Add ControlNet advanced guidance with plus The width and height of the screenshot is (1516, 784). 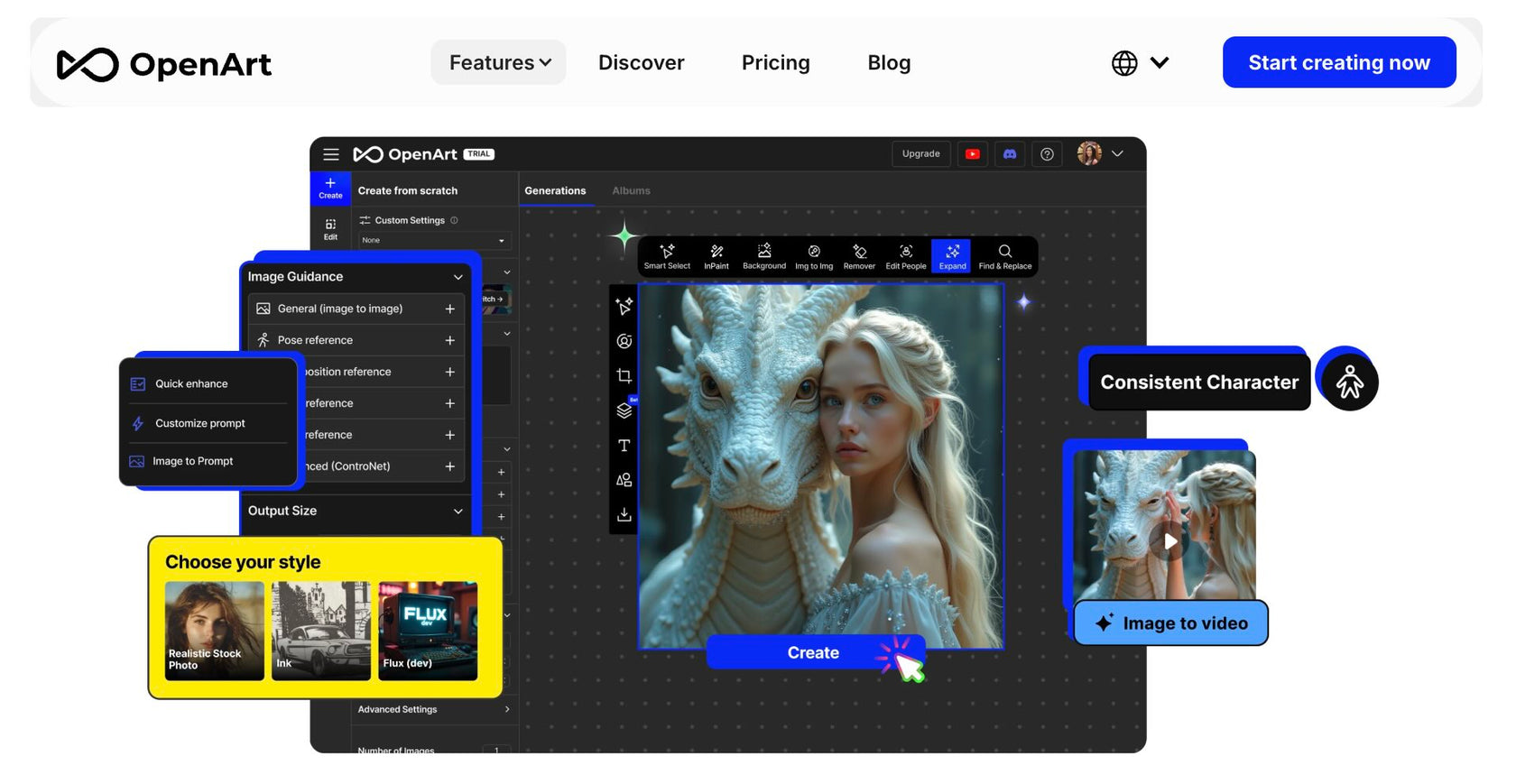pyautogui.click(x=449, y=466)
